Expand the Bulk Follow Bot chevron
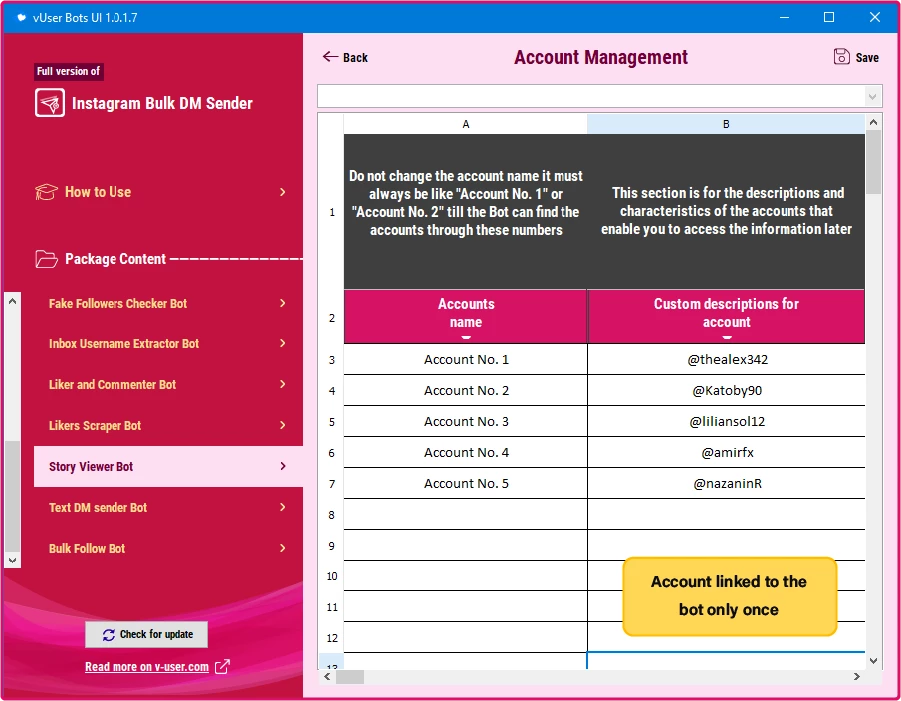 (283, 548)
